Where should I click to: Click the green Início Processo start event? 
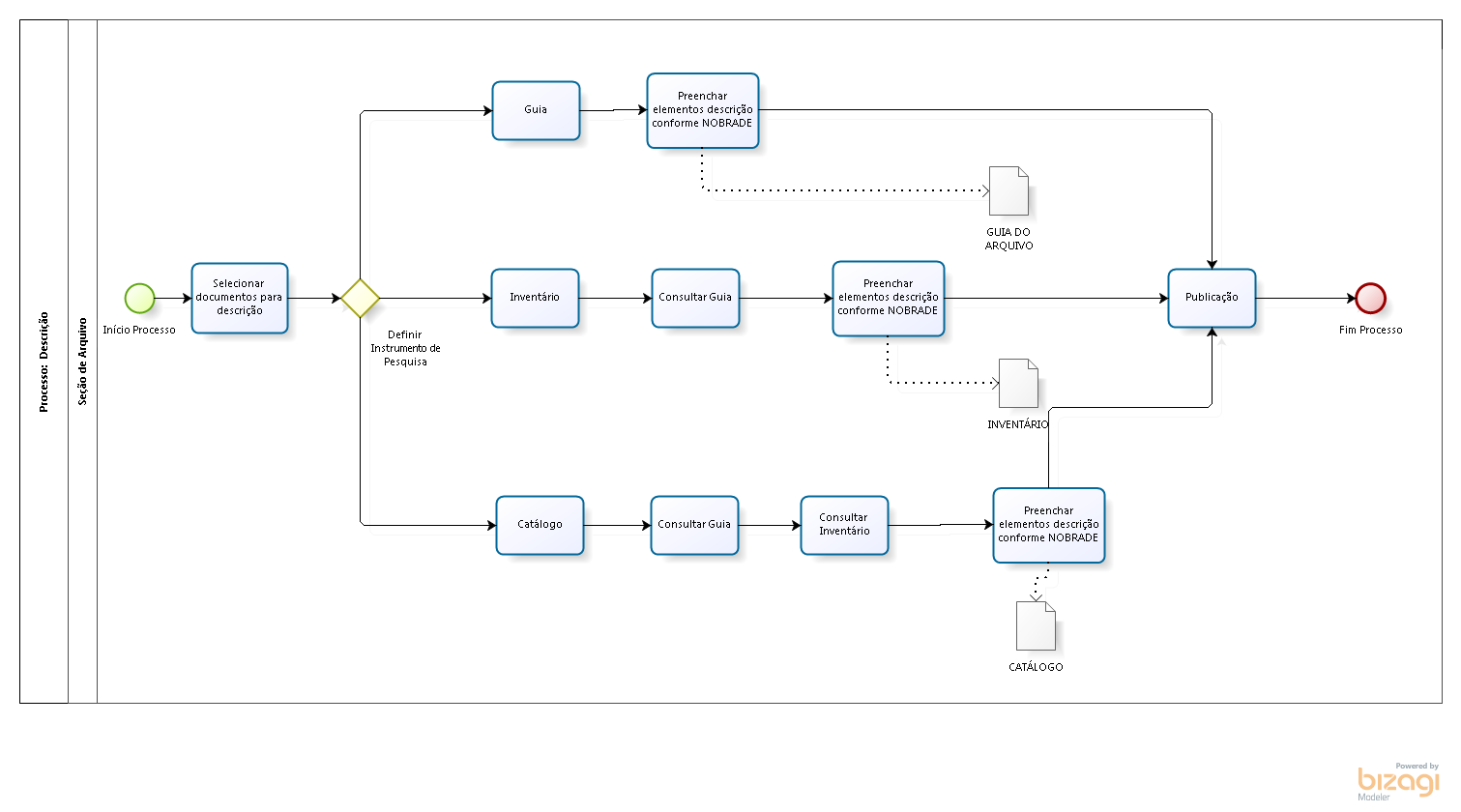[x=139, y=298]
